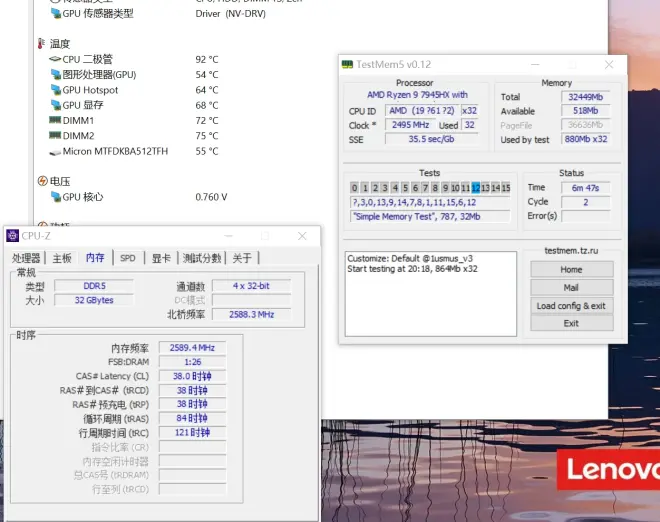Image resolution: width=660 pixels, height=522 pixels.
Task: Click the temperature thermometer icon
Action: tap(42, 44)
